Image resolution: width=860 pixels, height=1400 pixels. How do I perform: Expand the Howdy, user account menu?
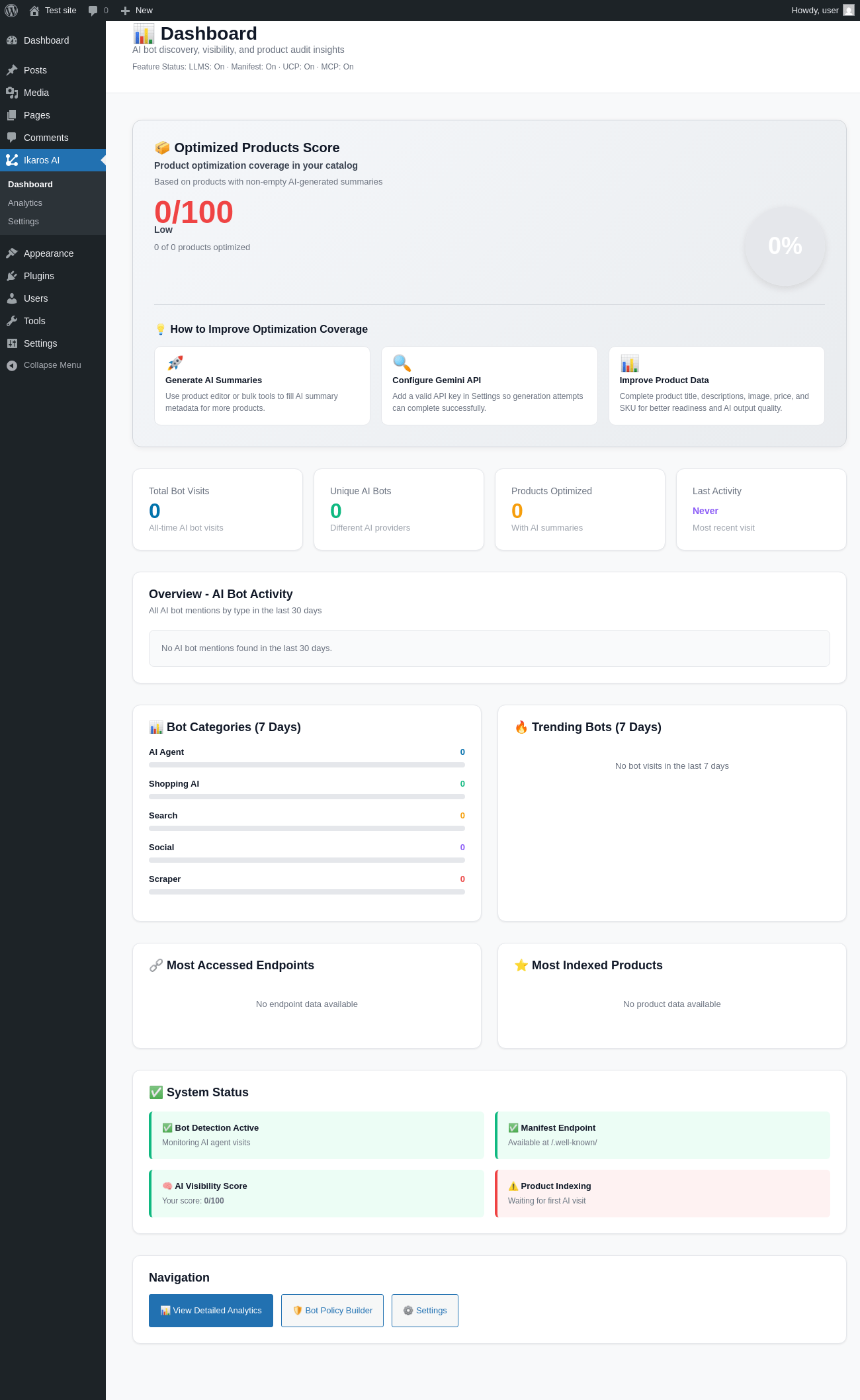click(814, 11)
